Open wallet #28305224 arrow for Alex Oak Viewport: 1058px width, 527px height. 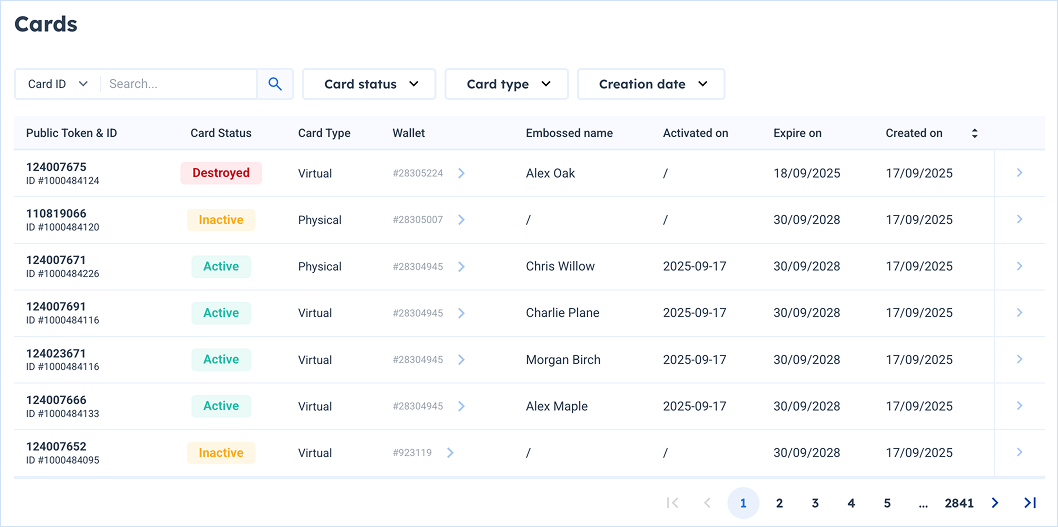461,173
